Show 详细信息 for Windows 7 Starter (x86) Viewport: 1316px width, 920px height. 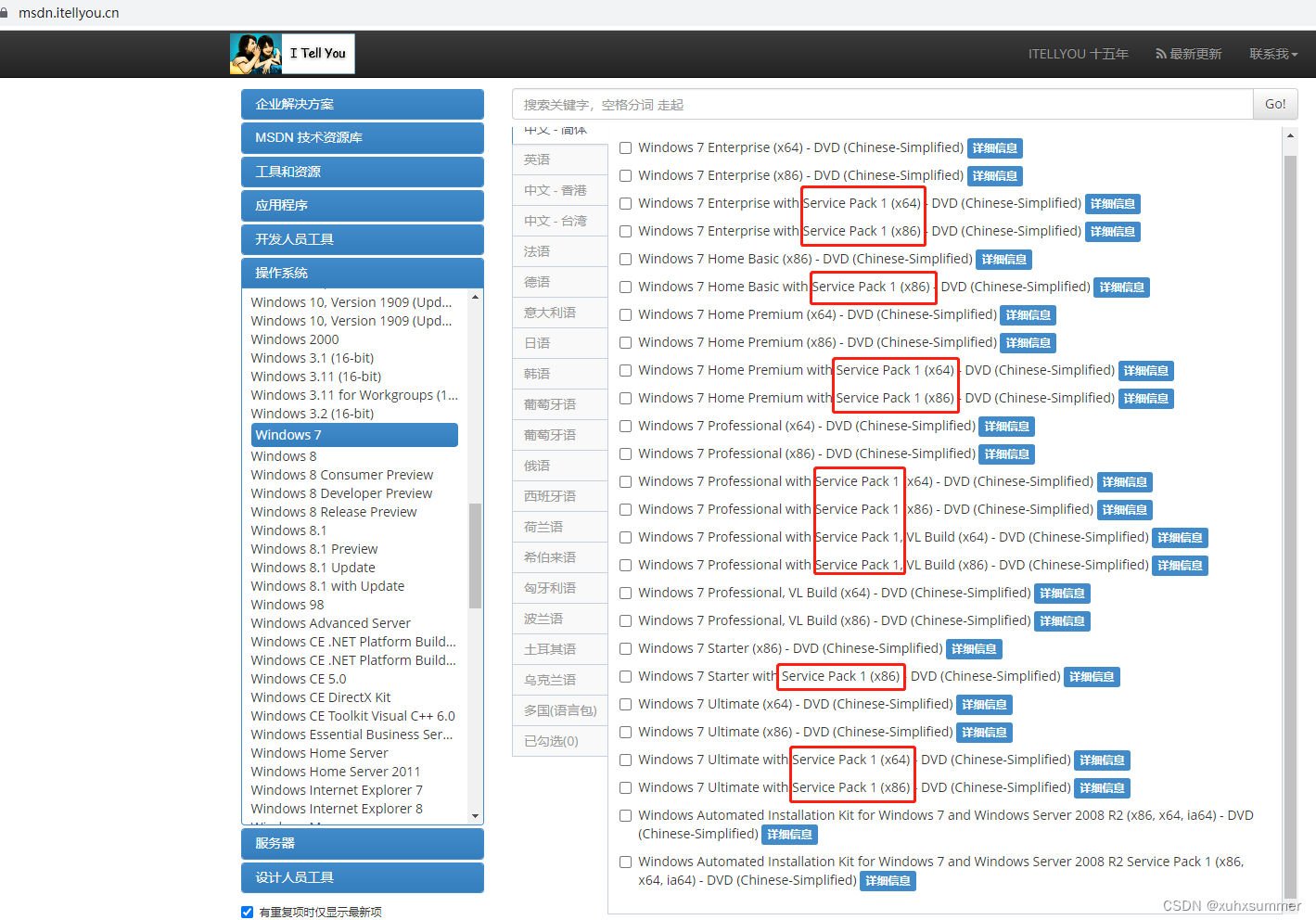click(x=974, y=649)
